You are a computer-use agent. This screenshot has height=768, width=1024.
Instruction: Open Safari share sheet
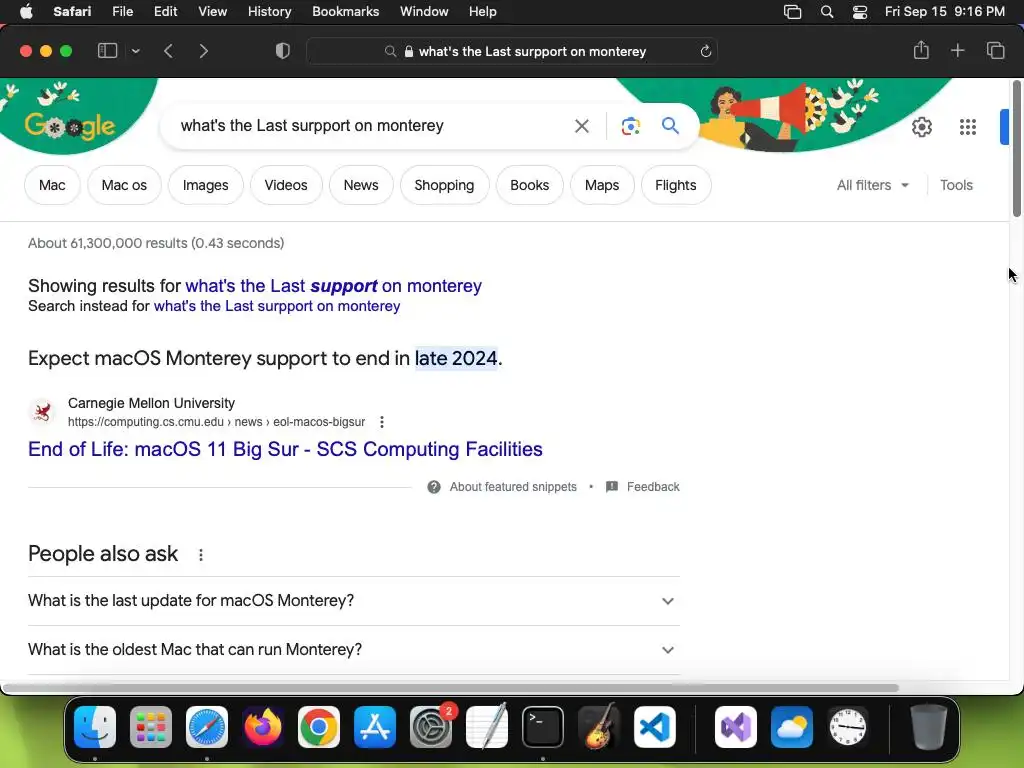(x=921, y=50)
